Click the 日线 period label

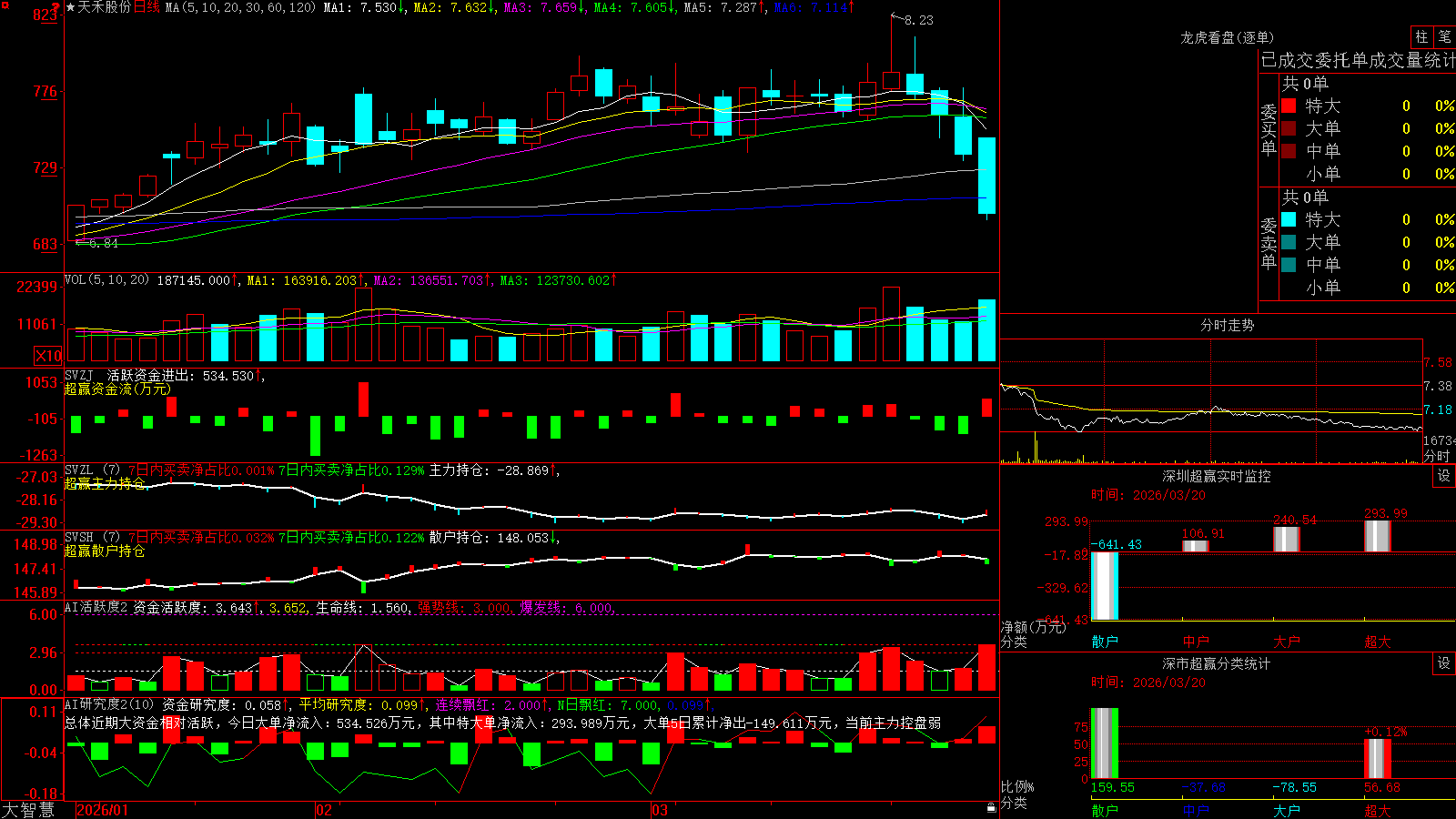[x=147, y=7]
